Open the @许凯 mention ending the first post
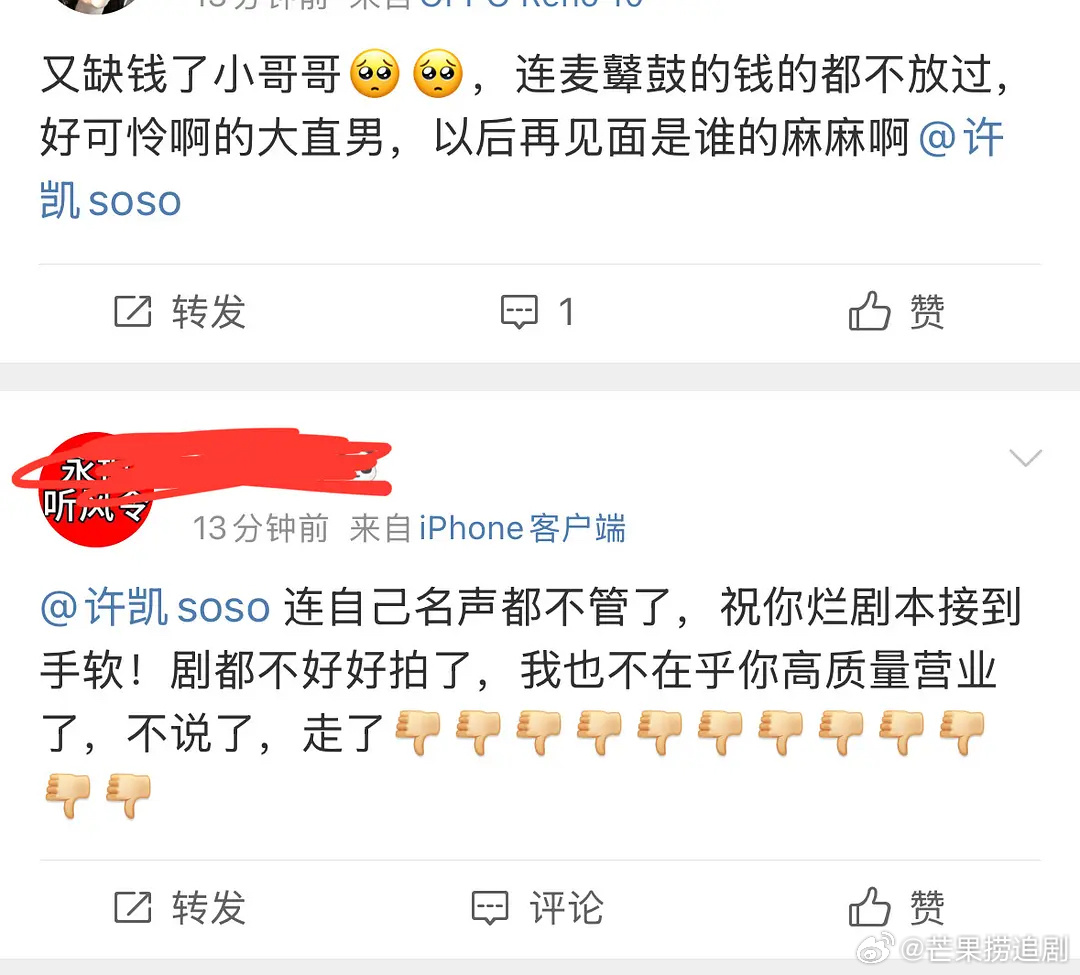Viewport: 1080px width, 975px height. tap(521, 169)
